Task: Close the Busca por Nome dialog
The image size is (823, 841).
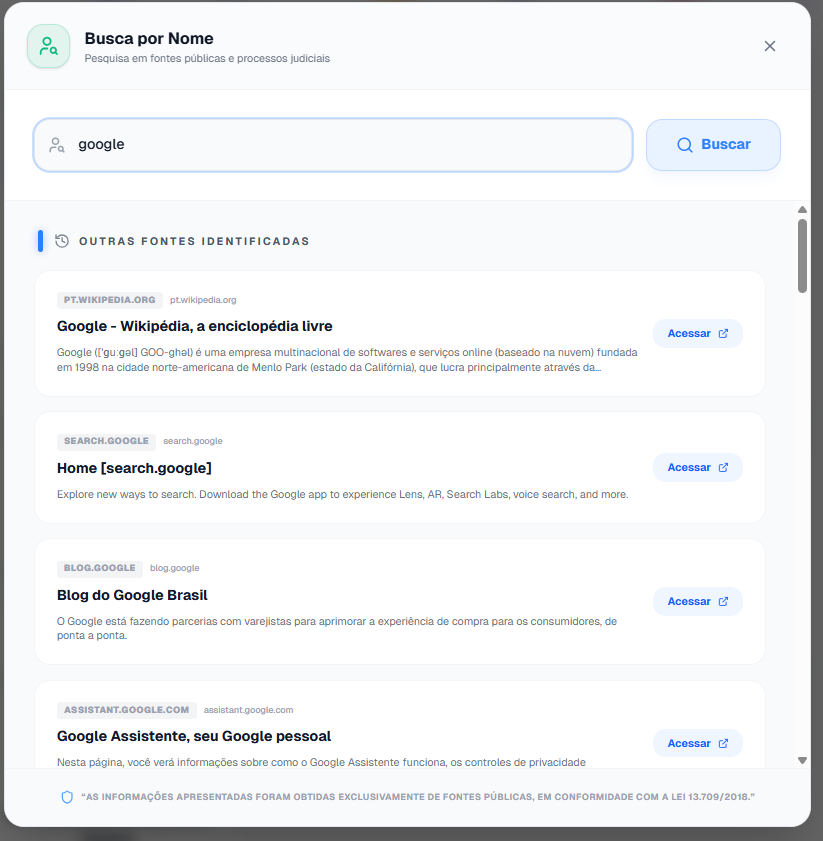Action: click(770, 46)
